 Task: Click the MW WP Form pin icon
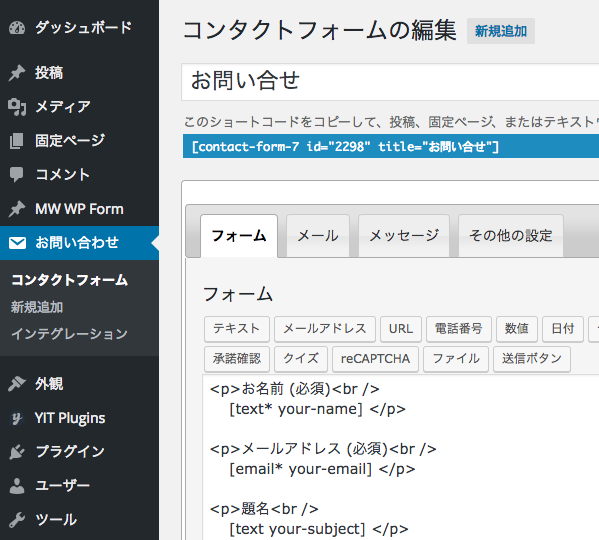[17, 209]
